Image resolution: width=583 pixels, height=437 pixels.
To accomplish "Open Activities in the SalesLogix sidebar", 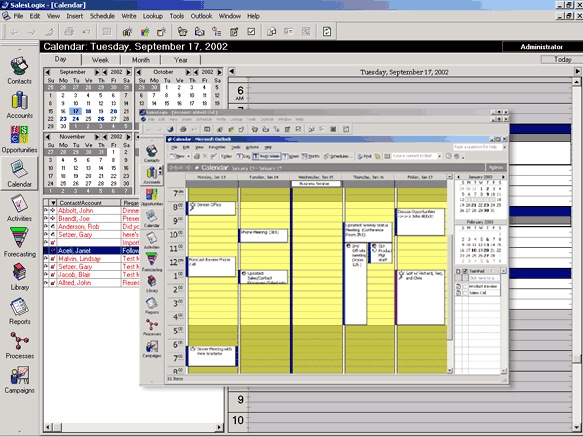I will (x=19, y=208).
